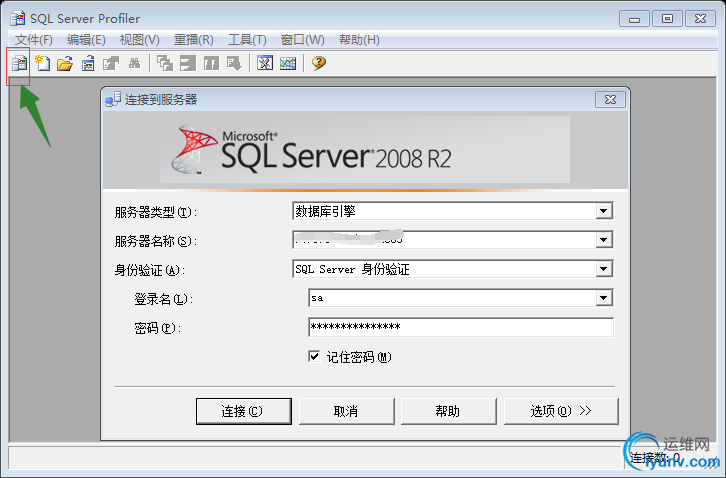Open the 工具(T) menu
The width and height of the screenshot is (726, 478).
pos(247,40)
